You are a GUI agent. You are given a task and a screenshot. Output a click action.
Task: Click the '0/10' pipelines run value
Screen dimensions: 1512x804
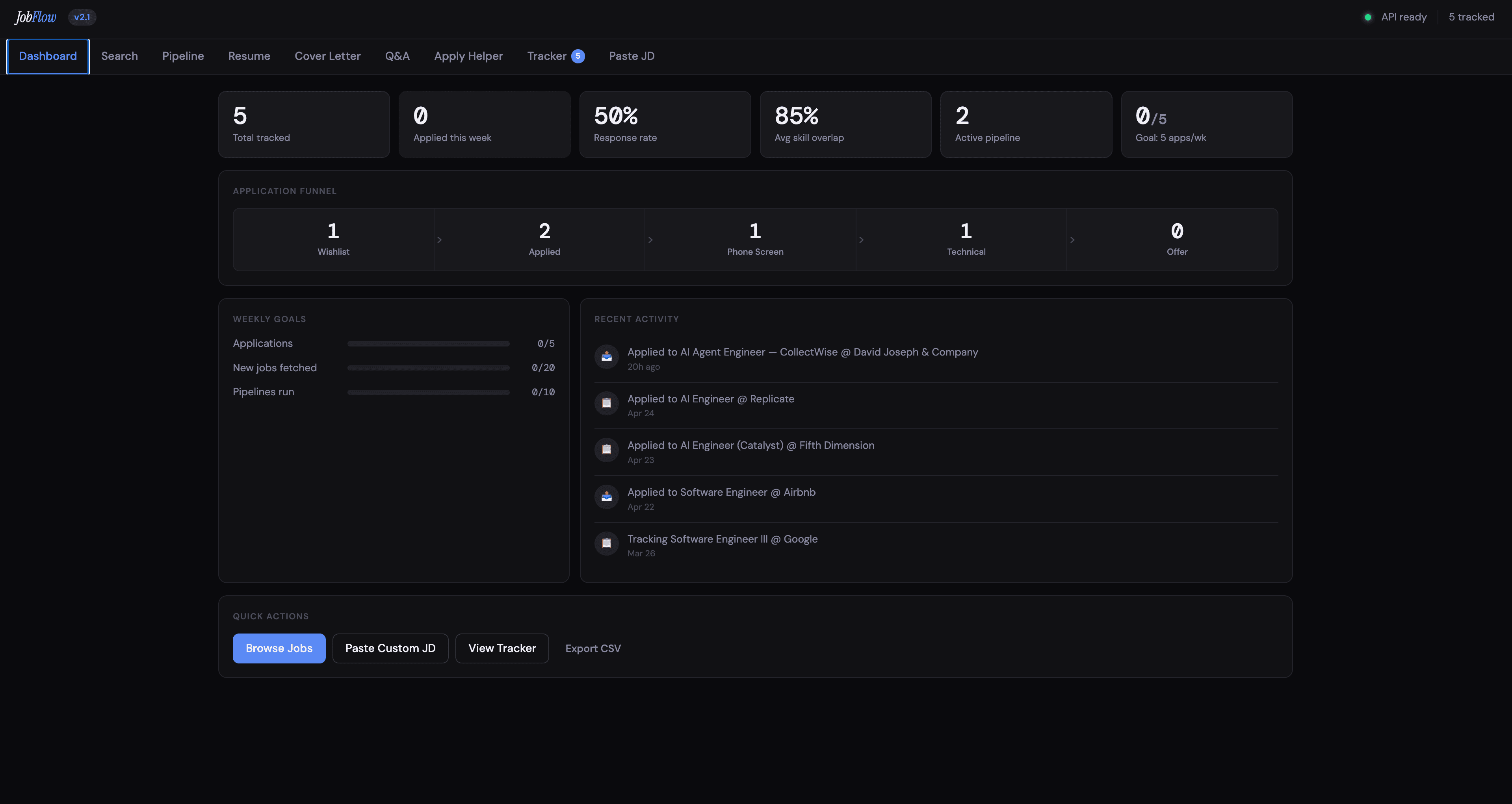point(543,392)
